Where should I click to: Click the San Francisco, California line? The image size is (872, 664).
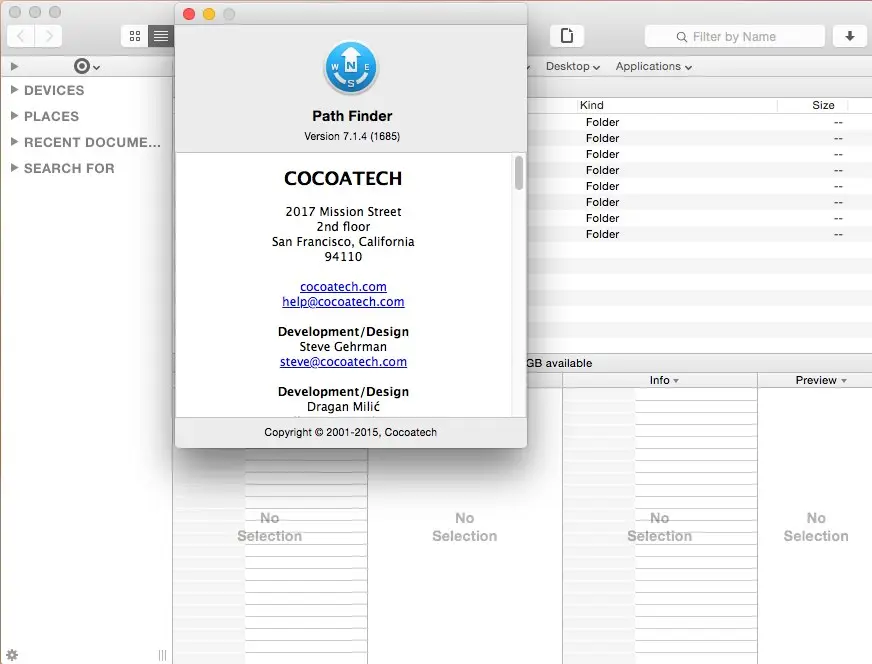[x=343, y=242]
